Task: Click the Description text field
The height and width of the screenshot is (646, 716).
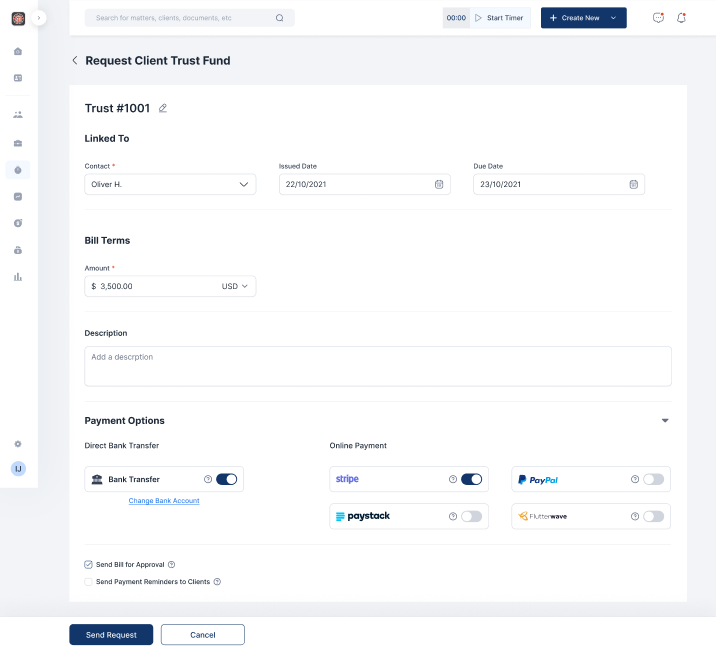Action: [377, 366]
